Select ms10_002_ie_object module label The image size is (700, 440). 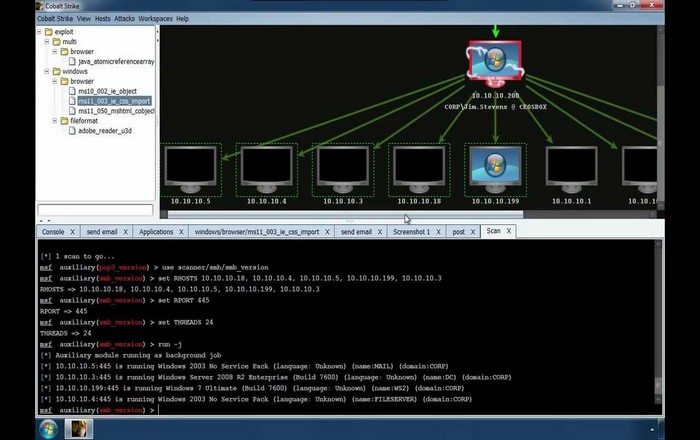coord(108,91)
